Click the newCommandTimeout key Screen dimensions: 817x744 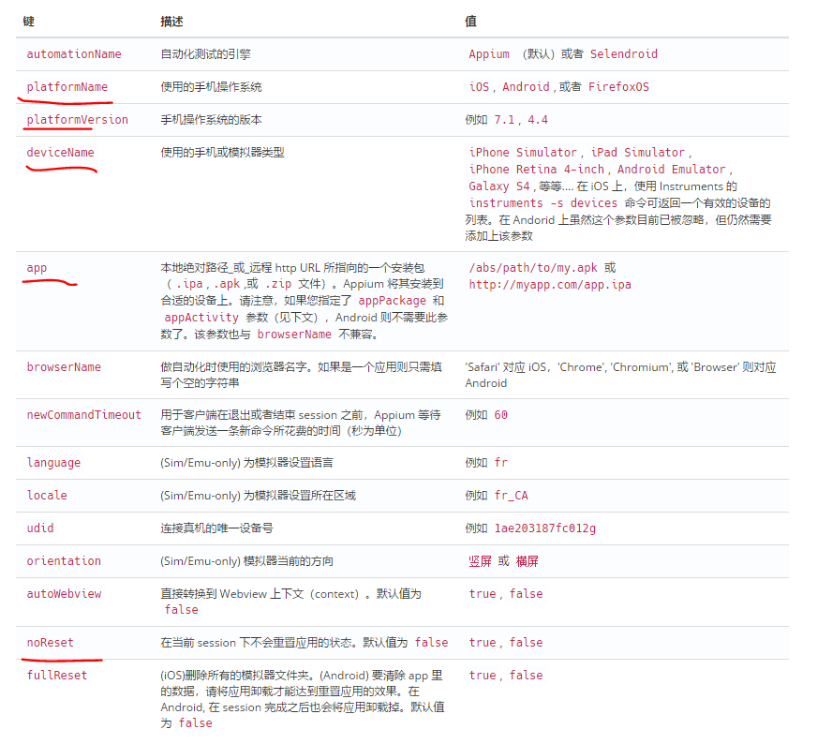tap(84, 415)
